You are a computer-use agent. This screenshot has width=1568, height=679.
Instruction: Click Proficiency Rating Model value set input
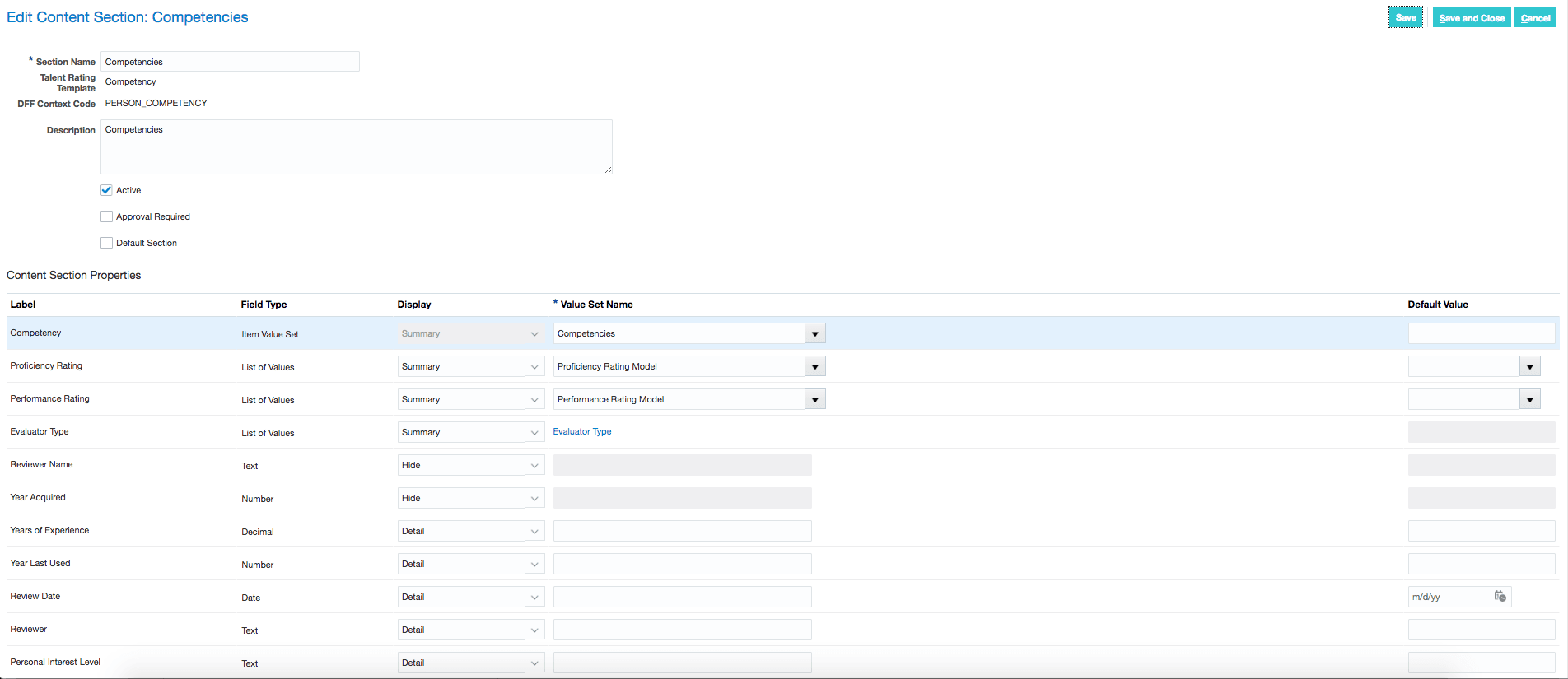click(679, 366)
